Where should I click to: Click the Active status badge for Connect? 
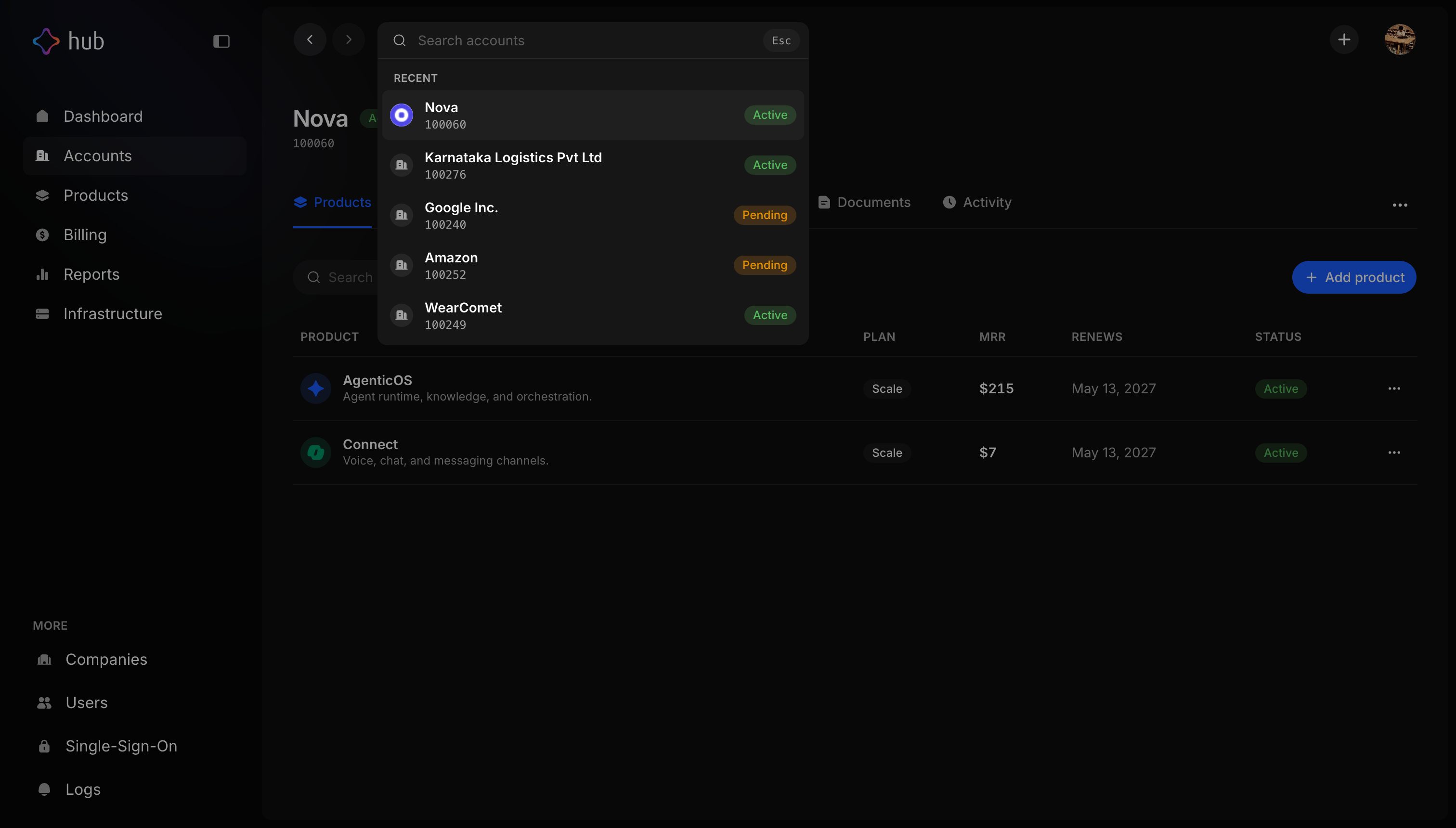pyautogui.click(x=1281, y=453)
